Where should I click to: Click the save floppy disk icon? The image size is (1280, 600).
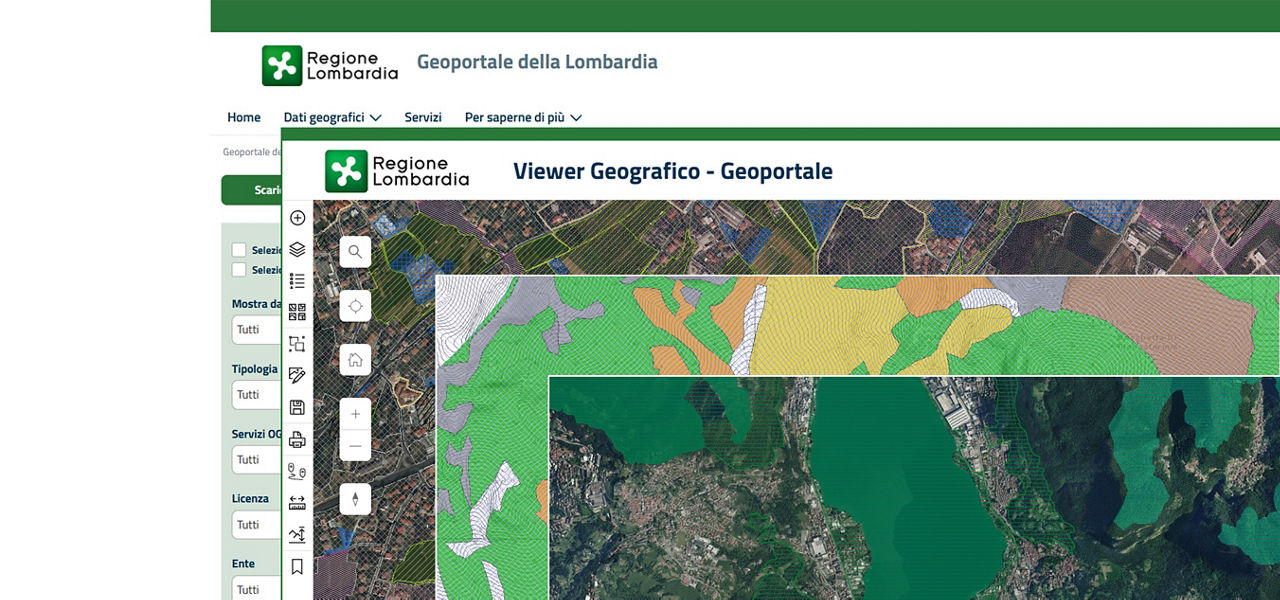[x=297, y=407]
